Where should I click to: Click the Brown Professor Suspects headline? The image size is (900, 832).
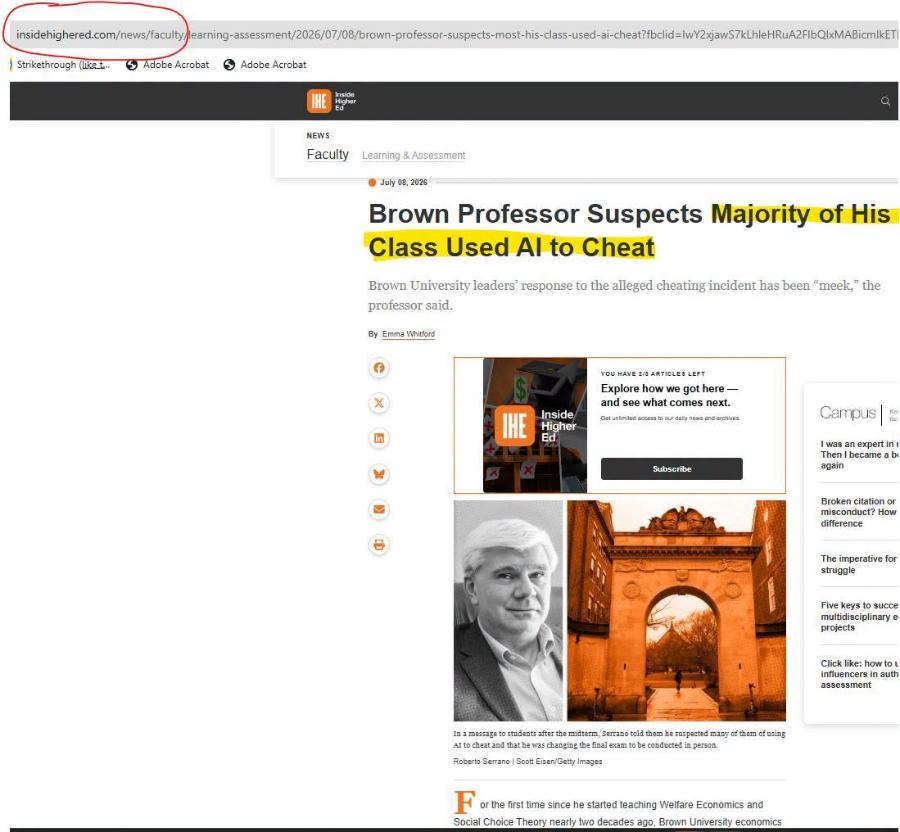point(629,231)
